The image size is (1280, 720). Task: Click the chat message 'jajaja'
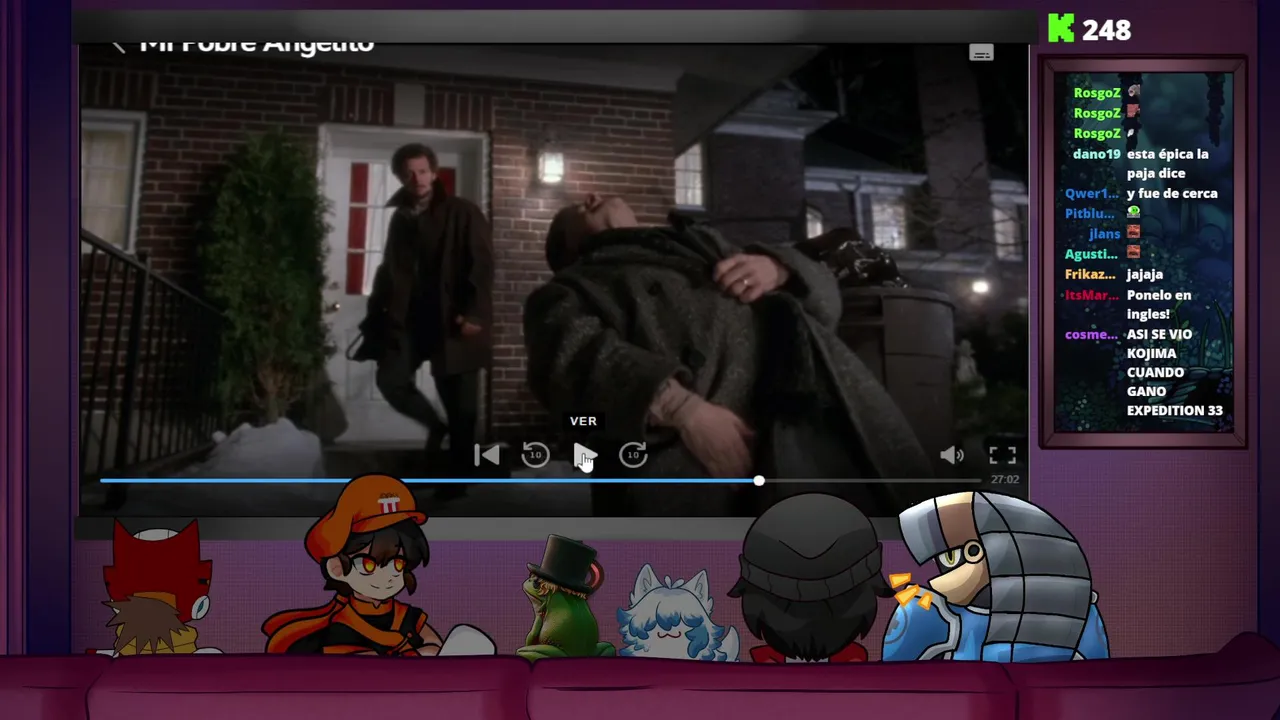point(1145,274)
